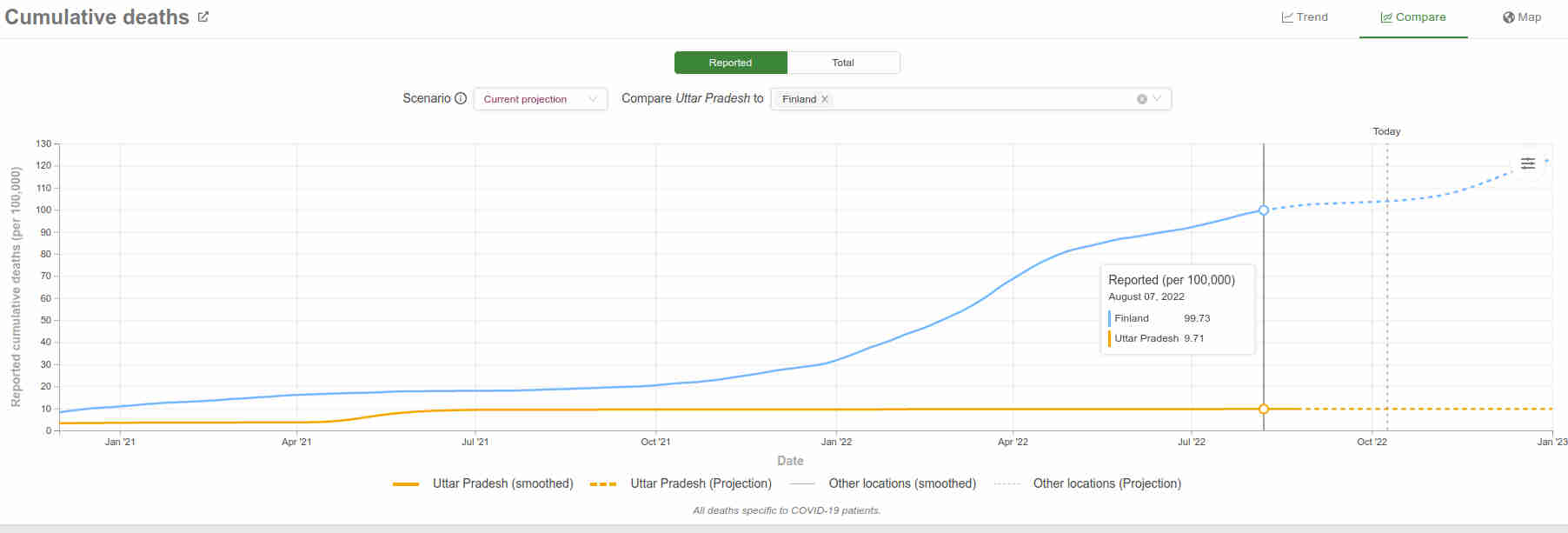Click the Finland value 99.73 in the tooltip

1197,318
